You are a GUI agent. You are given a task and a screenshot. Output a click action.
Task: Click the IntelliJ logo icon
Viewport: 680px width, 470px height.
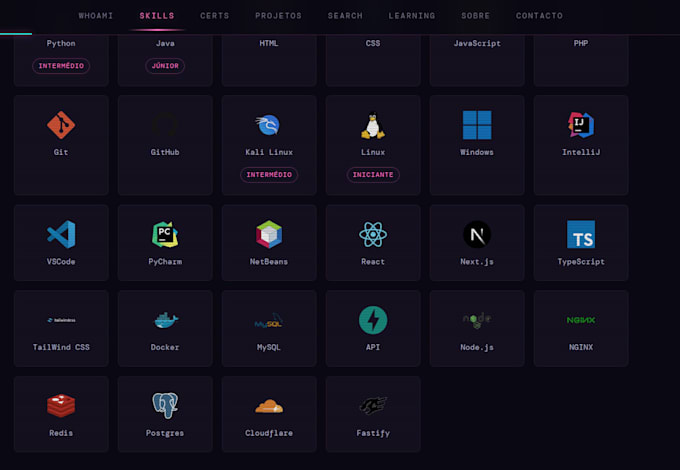(581, 125)
